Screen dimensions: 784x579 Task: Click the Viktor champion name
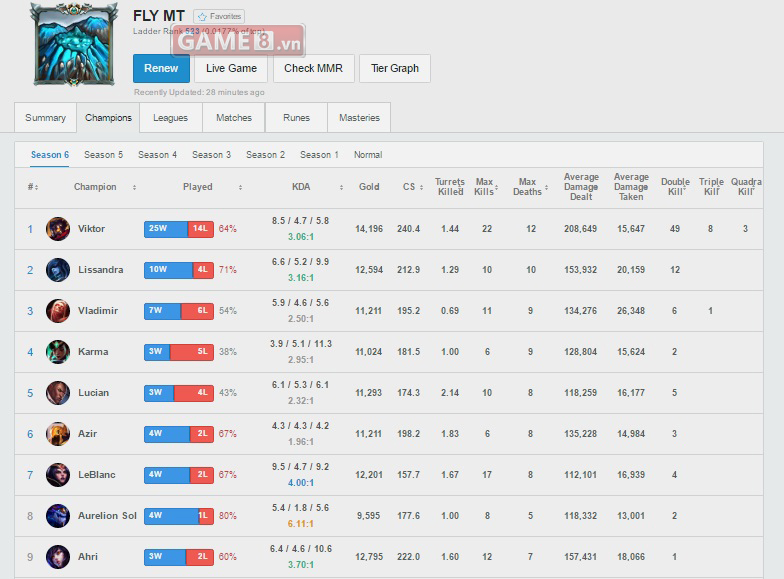[x=92, y=229]
